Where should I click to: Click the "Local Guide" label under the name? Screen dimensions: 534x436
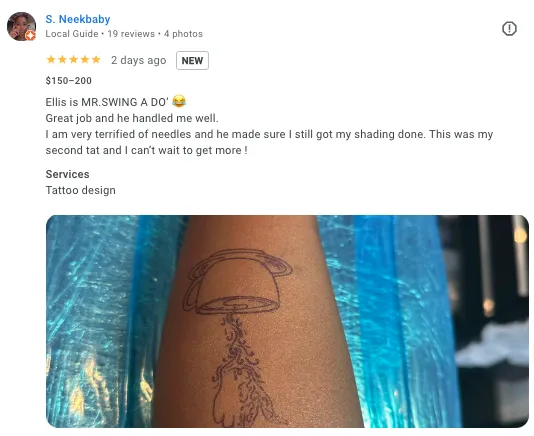click(x=72, y=34)
